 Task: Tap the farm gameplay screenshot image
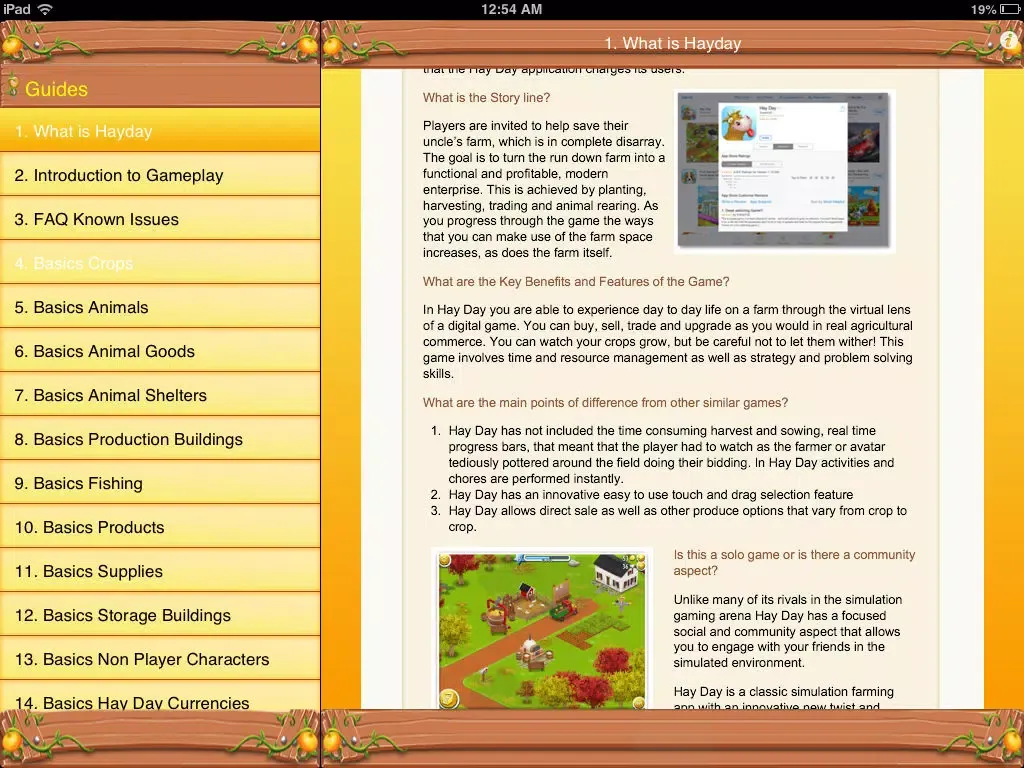point(542,630)
